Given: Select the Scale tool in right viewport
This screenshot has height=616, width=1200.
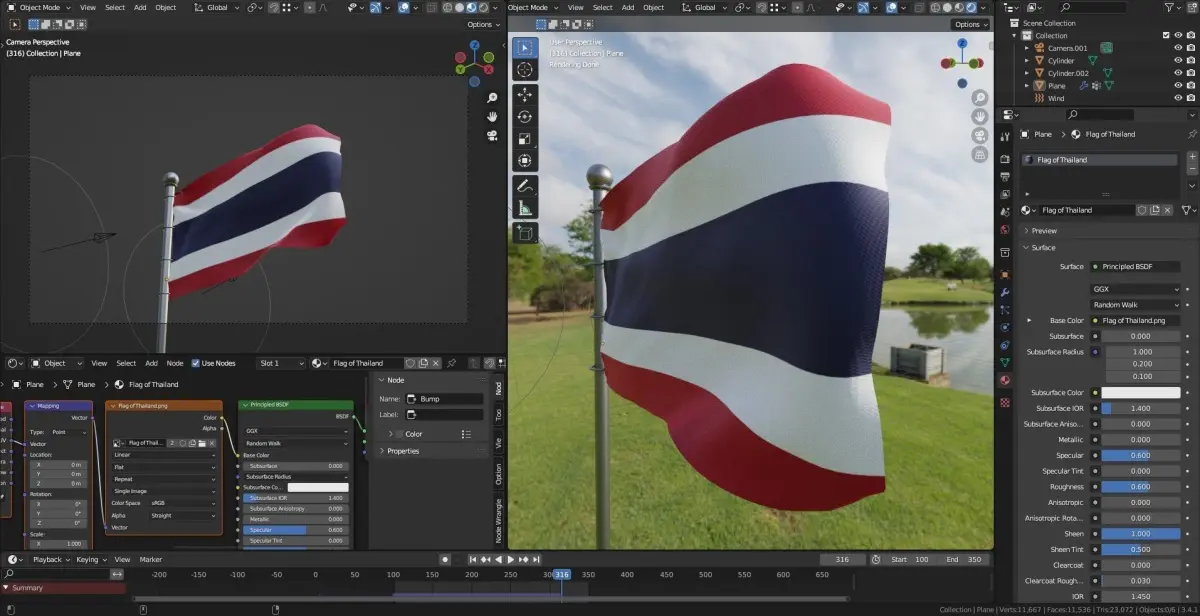Looking at the screenshot, I should (x=525, y=139).
